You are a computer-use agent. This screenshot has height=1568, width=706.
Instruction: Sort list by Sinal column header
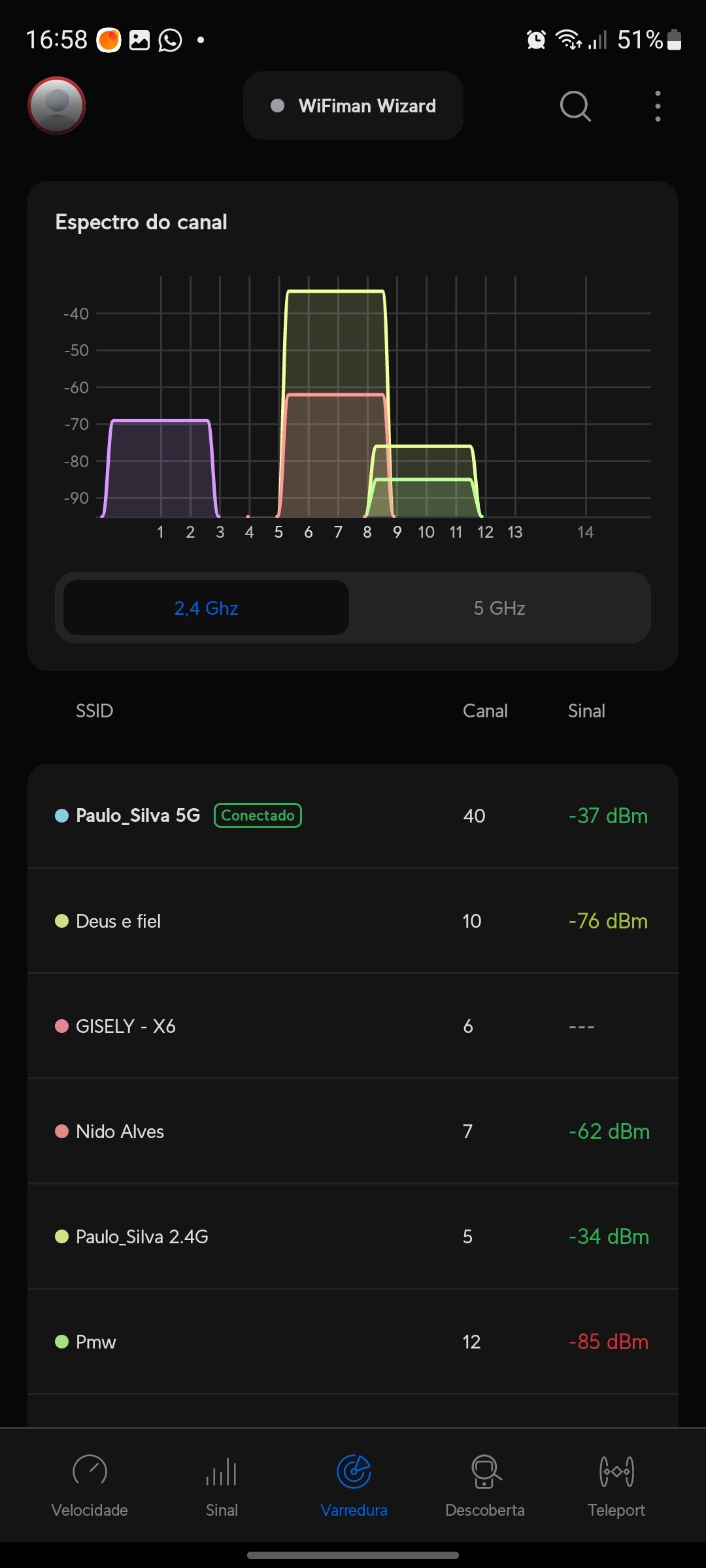pyautogui.click(x=586, y=711)
